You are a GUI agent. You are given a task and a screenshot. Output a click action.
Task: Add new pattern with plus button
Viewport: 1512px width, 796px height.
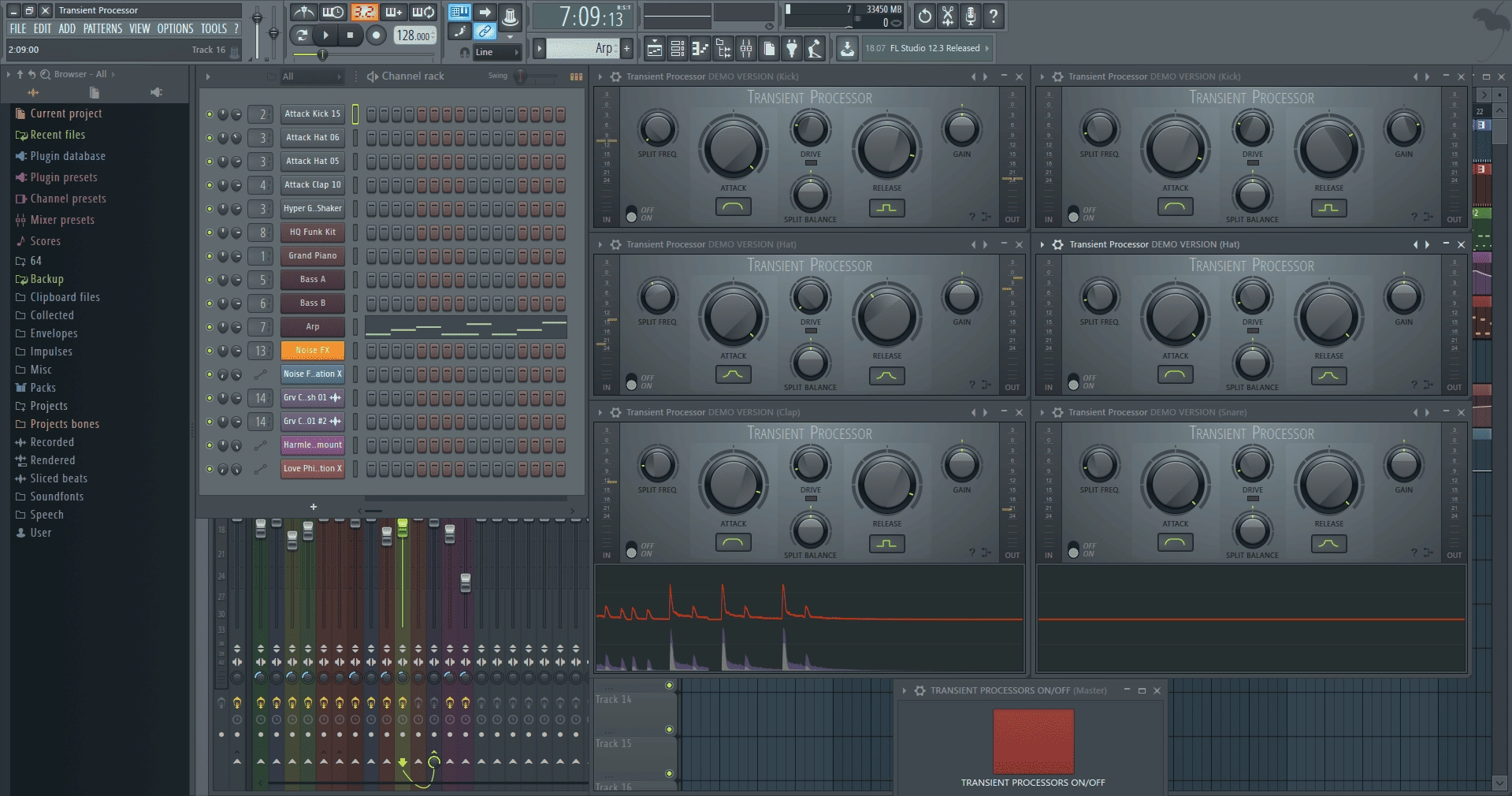[x=627, y=48]
